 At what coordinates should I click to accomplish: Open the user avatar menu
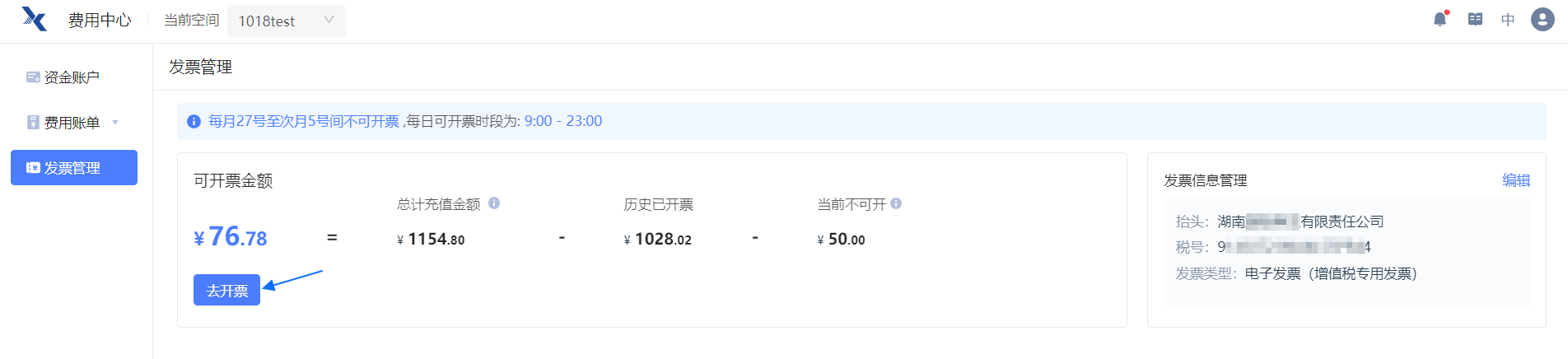click(x=1542, y=19)
